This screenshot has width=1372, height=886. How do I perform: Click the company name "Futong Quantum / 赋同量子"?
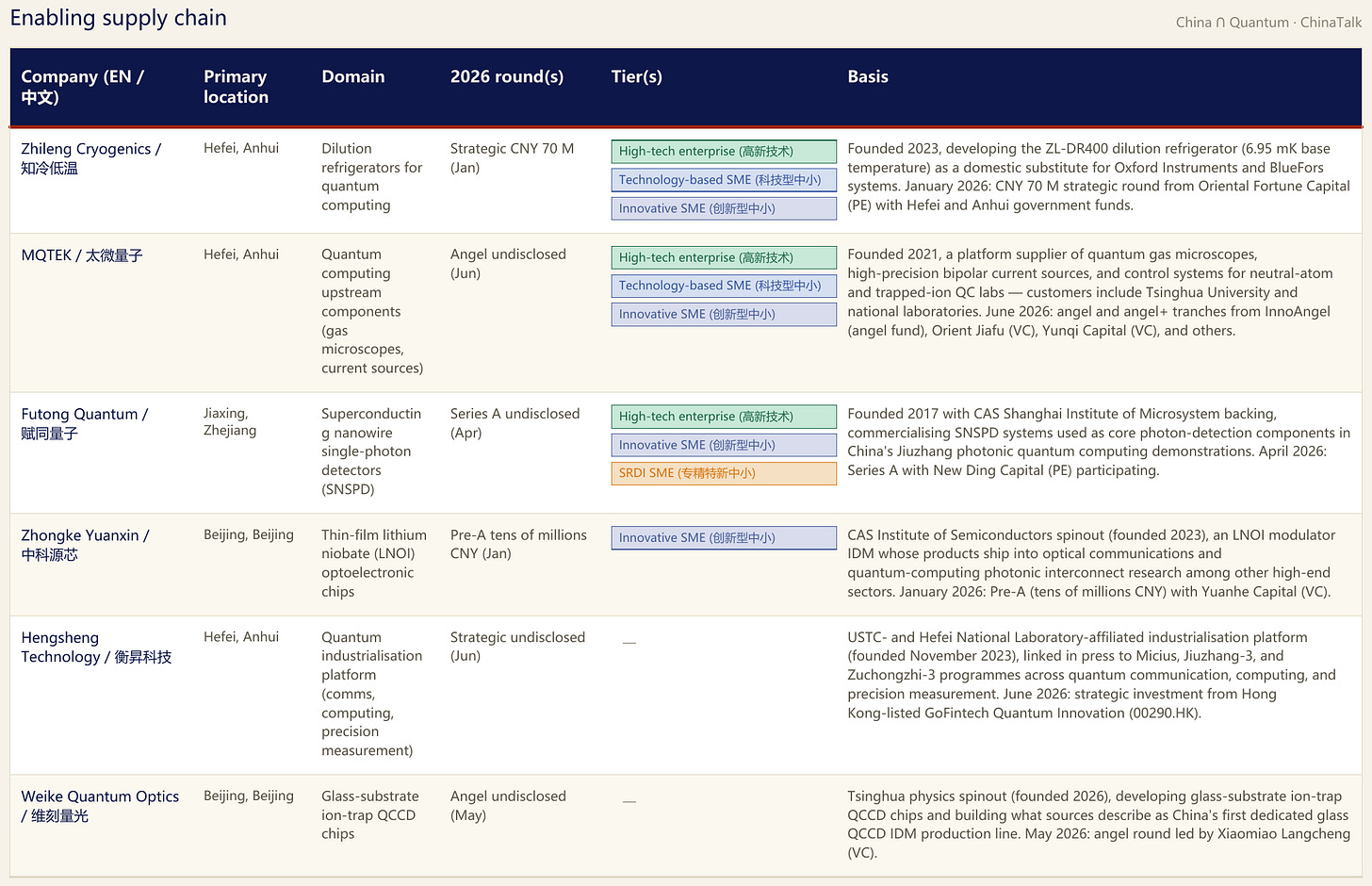[85, 424]
